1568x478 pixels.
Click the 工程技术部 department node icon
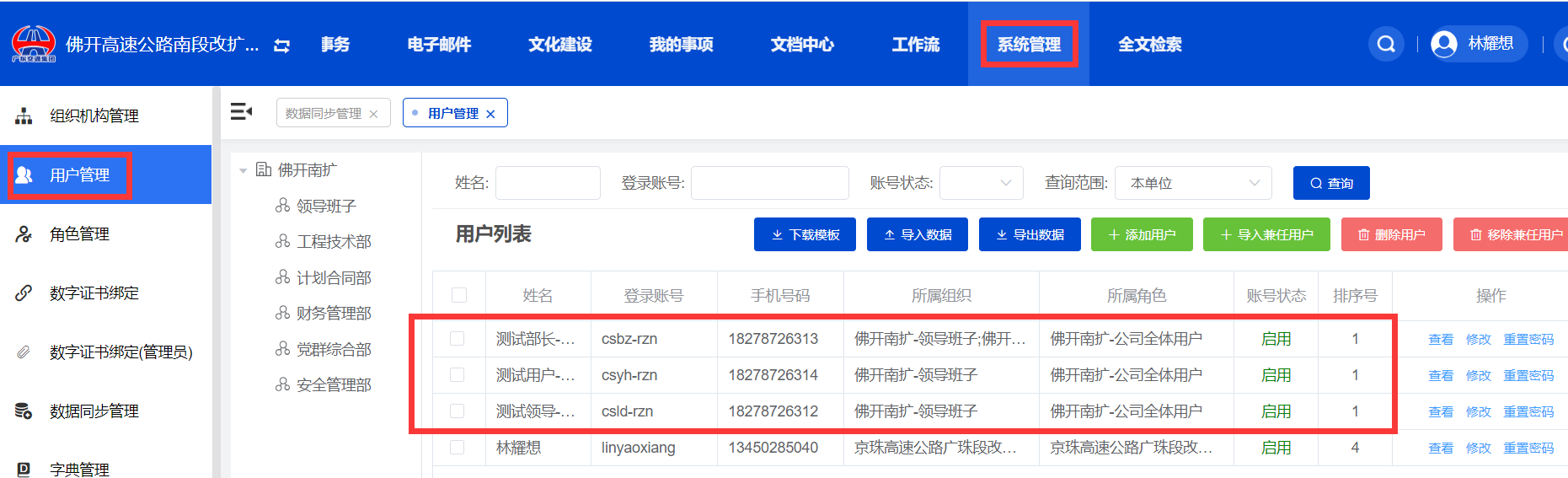click(283, 241)
